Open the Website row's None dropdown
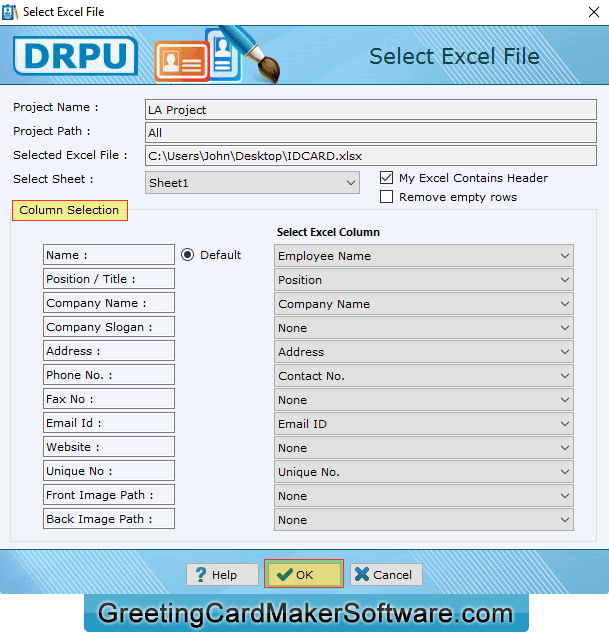 (424, 447)
